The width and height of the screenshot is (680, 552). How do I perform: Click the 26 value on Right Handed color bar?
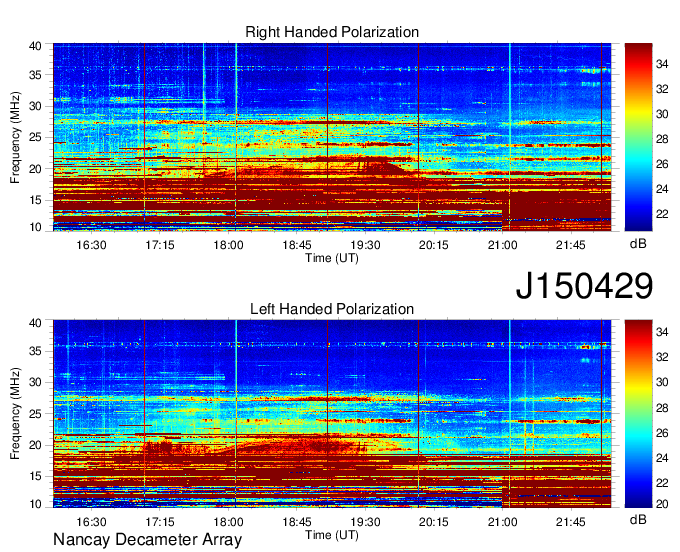(x=662, y=164)
